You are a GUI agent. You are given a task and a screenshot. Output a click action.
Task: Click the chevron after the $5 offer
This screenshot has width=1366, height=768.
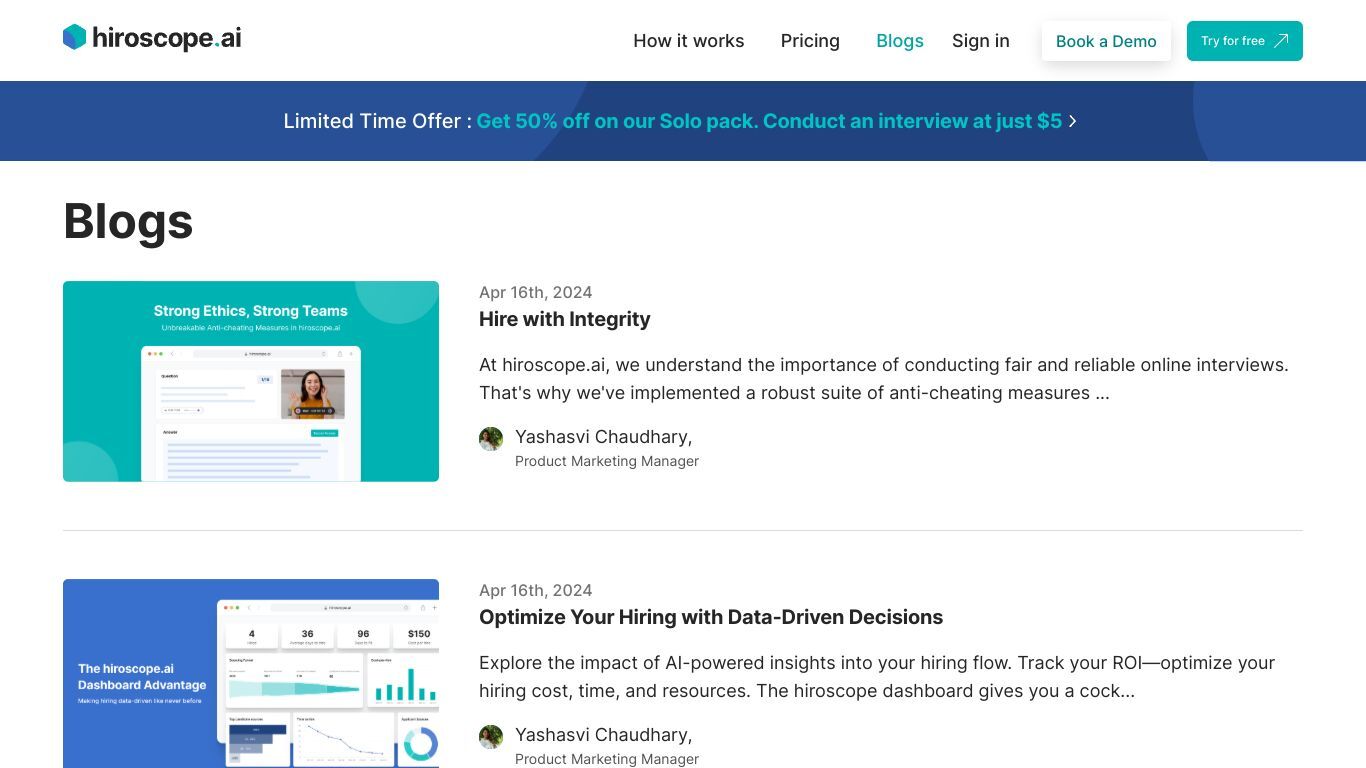1073,121
